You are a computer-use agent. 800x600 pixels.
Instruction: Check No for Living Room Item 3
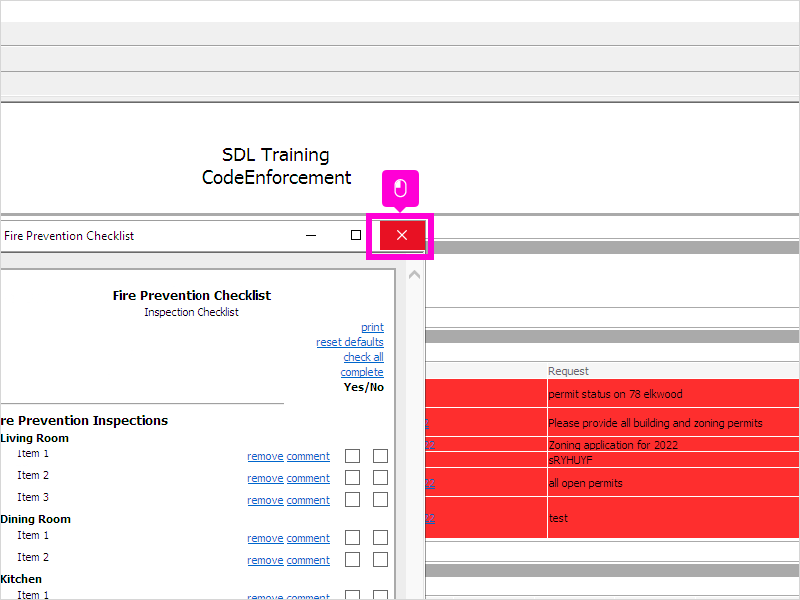click(380, 499)
